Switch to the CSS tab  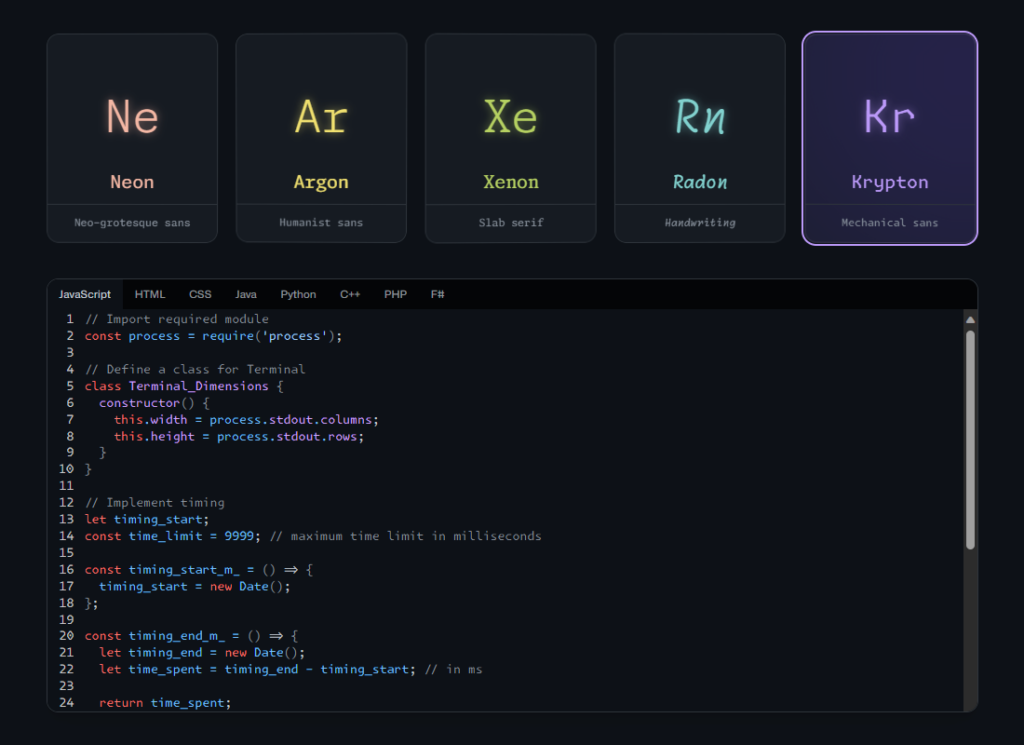(200, 294)
